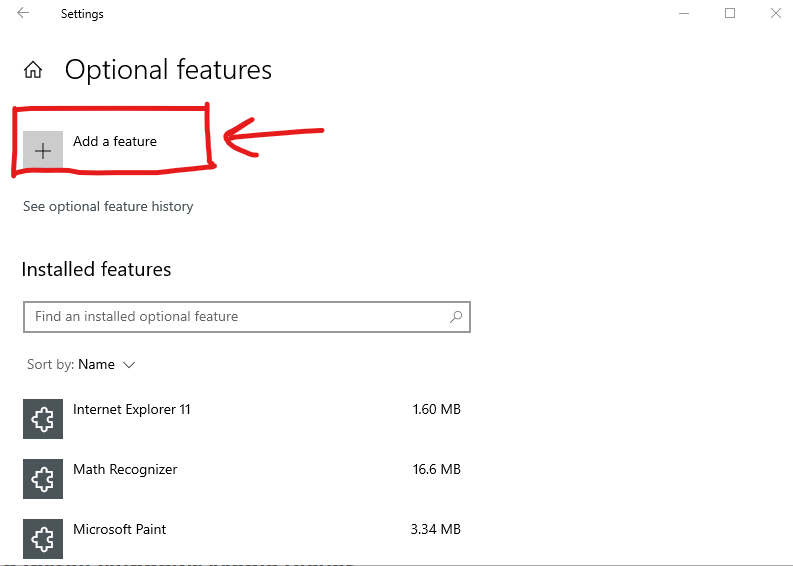Minimize the Settings window
793x566 pixels.
[x=684, y=13]
